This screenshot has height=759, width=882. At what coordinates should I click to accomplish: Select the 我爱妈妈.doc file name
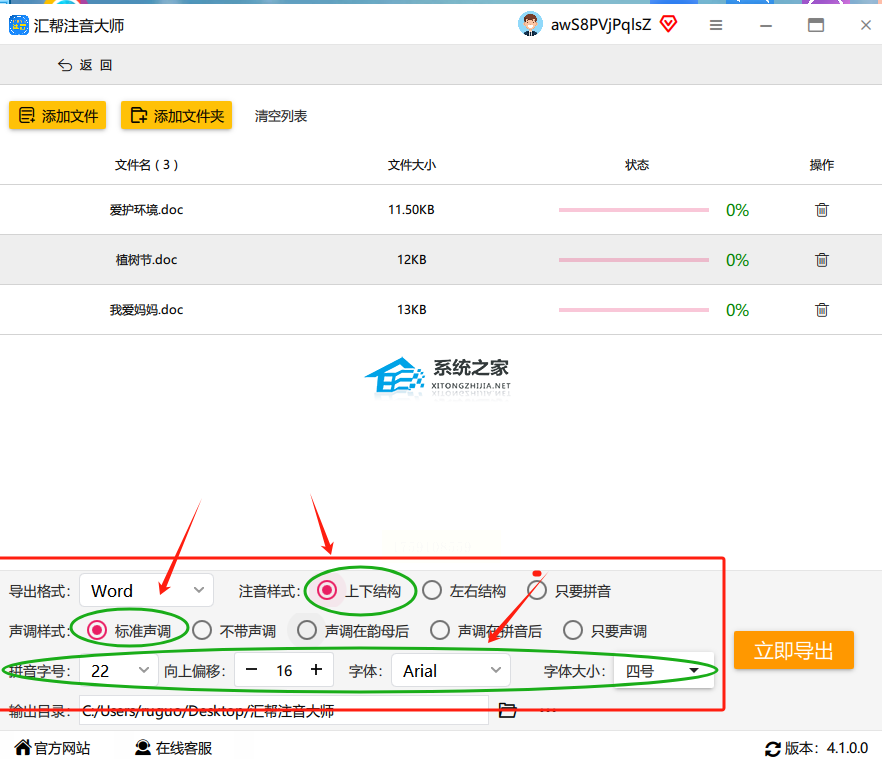click(x=146, y=310)
